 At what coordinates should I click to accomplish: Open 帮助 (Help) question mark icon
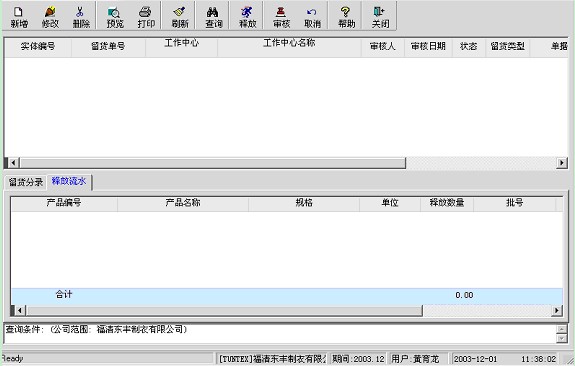point(346,17)
